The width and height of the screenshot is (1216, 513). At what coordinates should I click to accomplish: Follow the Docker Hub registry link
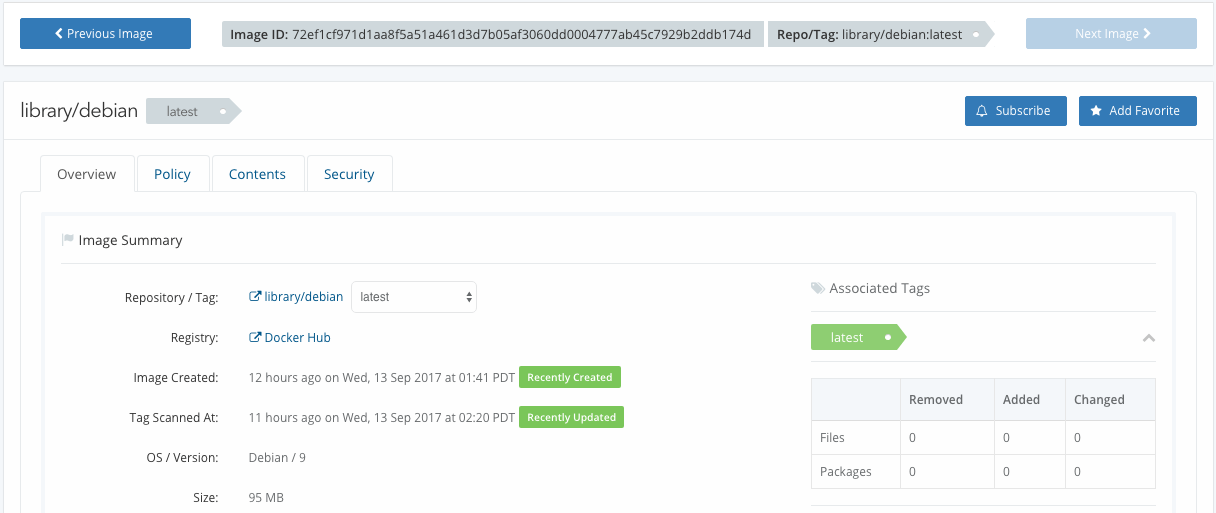(297, 338)
